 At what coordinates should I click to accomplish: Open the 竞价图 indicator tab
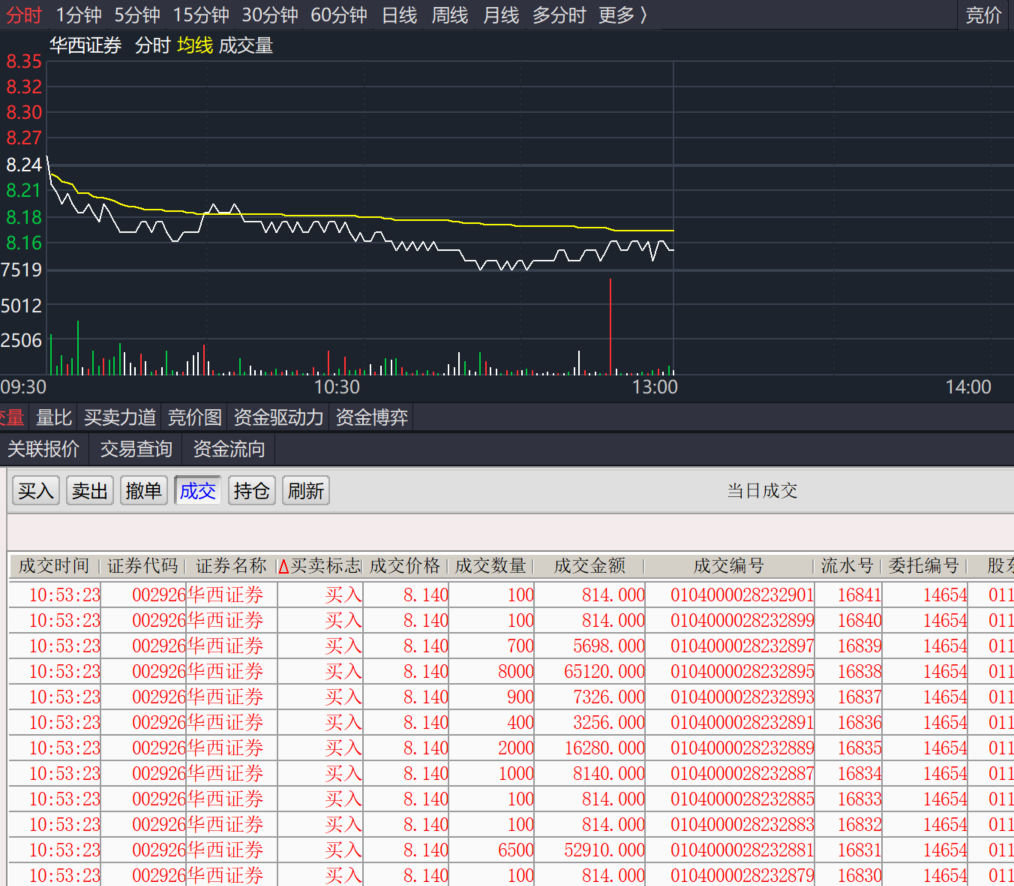(x=195, y=417)
